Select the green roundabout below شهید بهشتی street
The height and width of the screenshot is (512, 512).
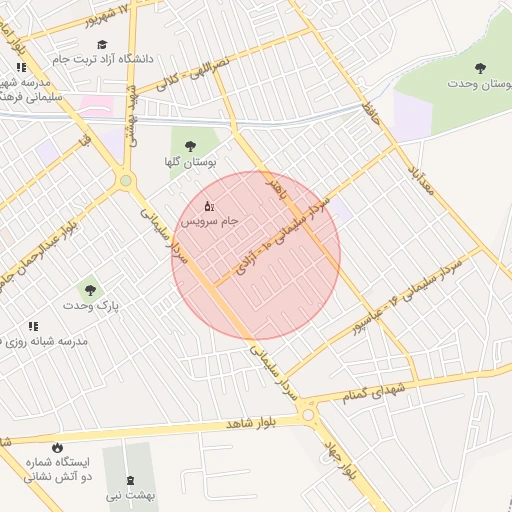126,181
